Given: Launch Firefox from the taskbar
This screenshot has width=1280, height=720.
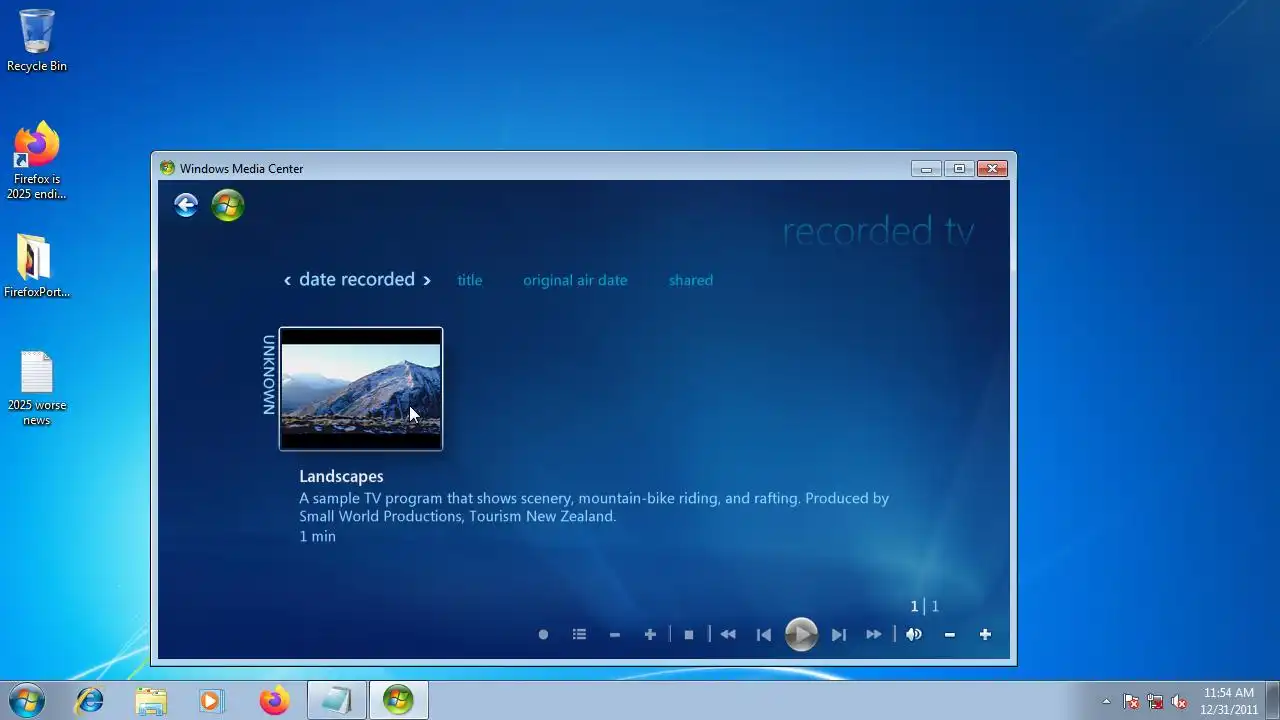Looking at the screenshot, I should click(274, 701).
